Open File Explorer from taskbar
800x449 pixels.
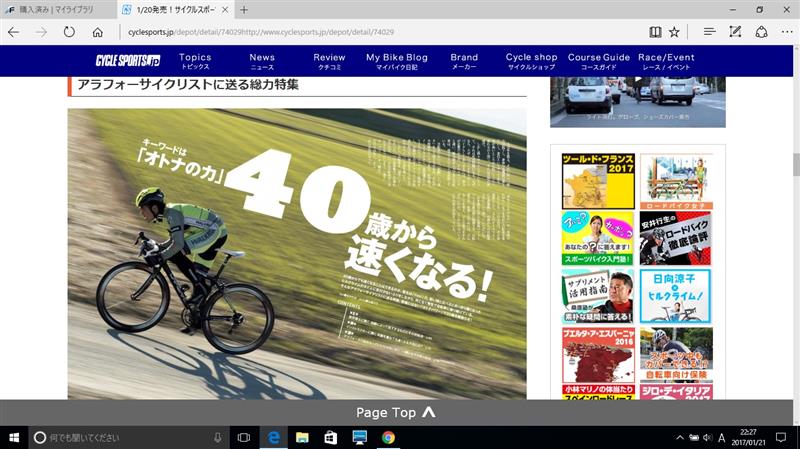point(302,437)
